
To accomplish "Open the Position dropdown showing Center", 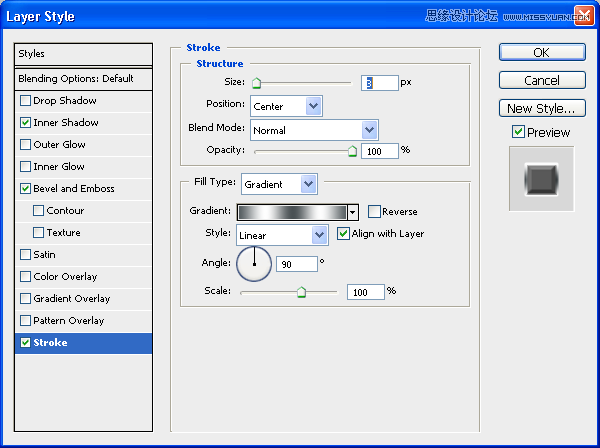I will (x=286, y=106).
